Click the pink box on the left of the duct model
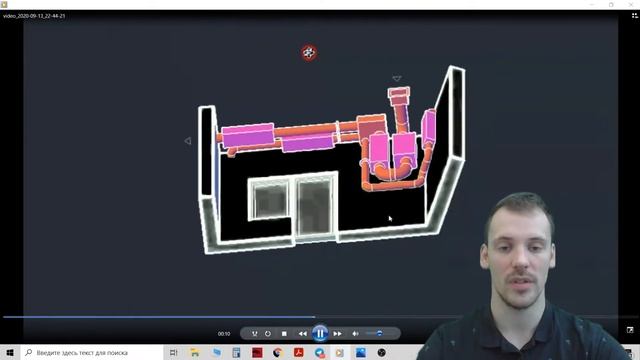 coord(248,136)
